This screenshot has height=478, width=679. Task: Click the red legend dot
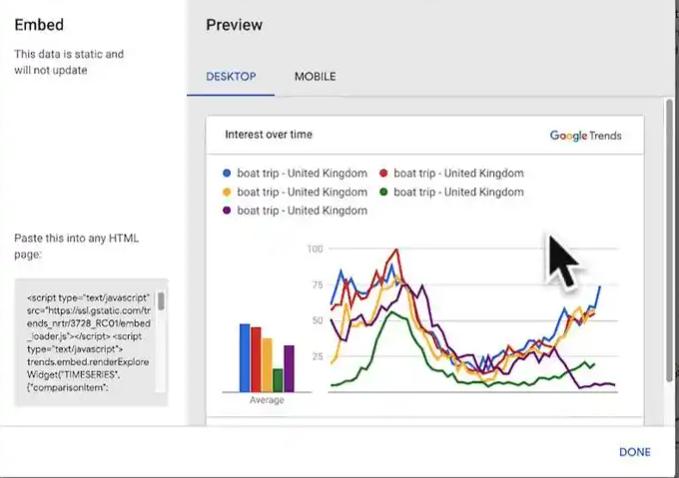coord(385,173)
